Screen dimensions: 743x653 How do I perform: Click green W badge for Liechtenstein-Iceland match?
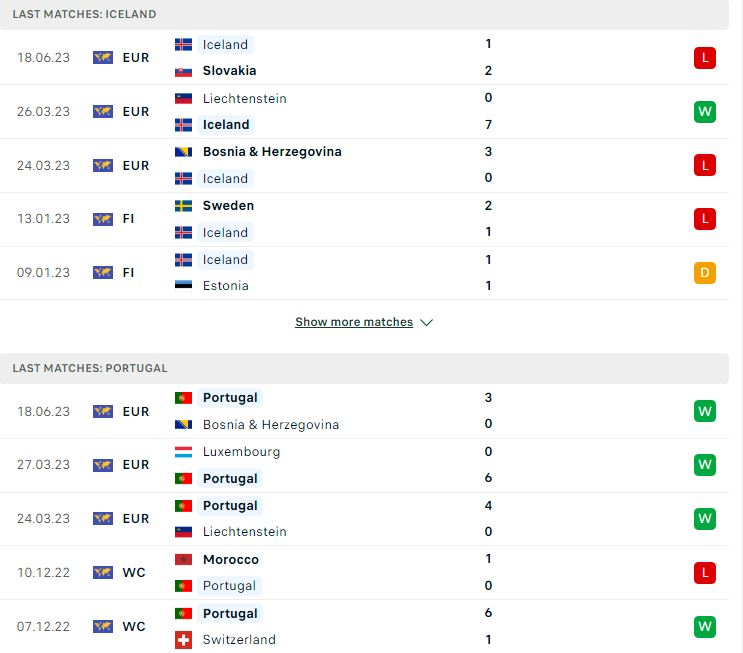(705, 112)
